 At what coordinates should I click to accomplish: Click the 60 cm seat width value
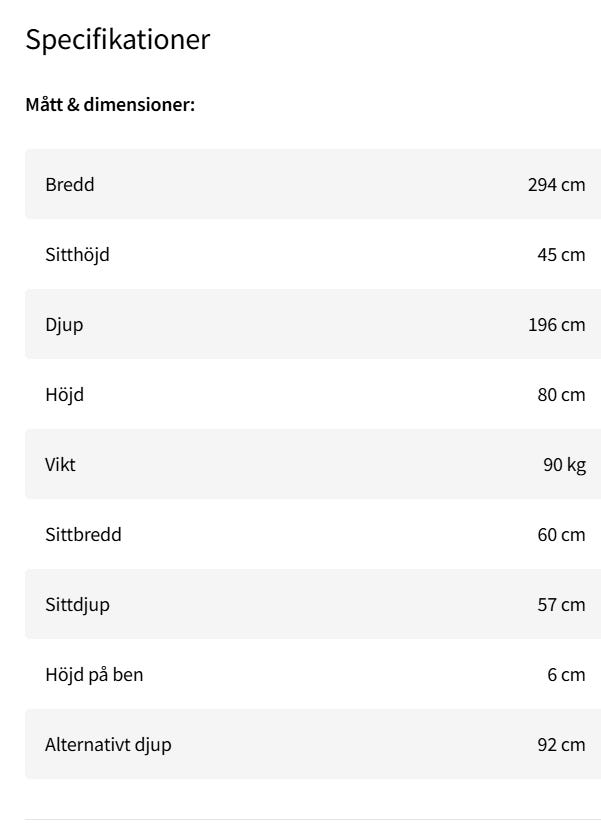click(x=561, y=534)
